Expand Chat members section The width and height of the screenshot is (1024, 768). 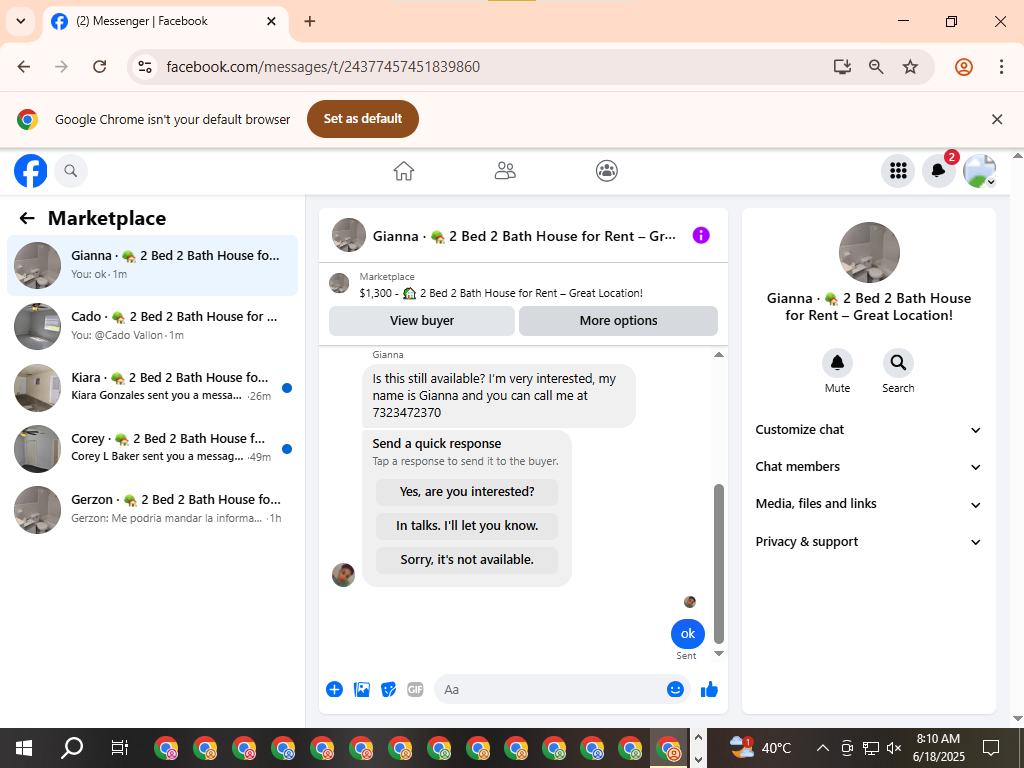tap(868, 467)
